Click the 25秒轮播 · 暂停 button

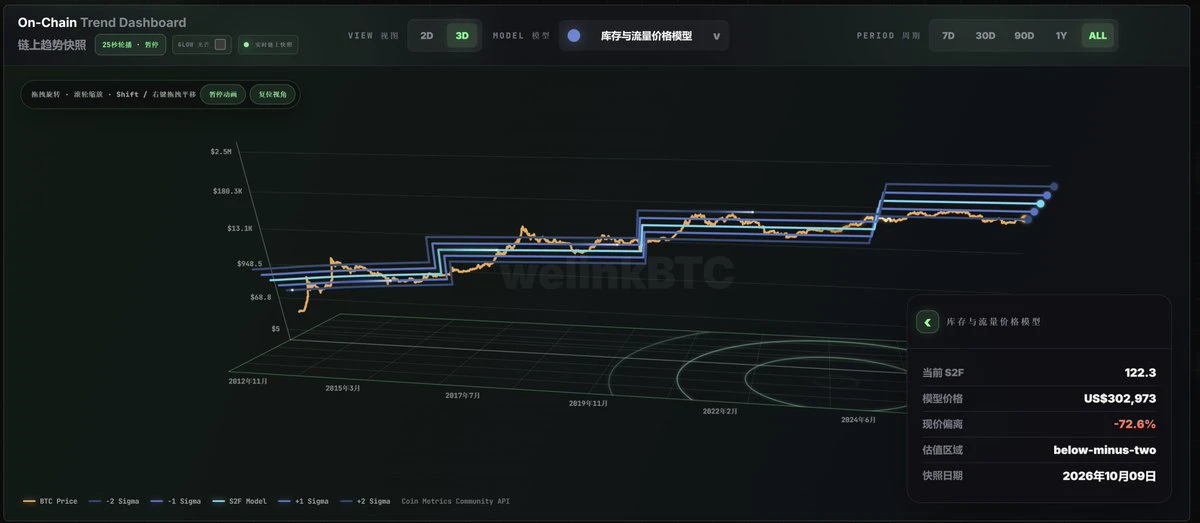pos(130,44)
